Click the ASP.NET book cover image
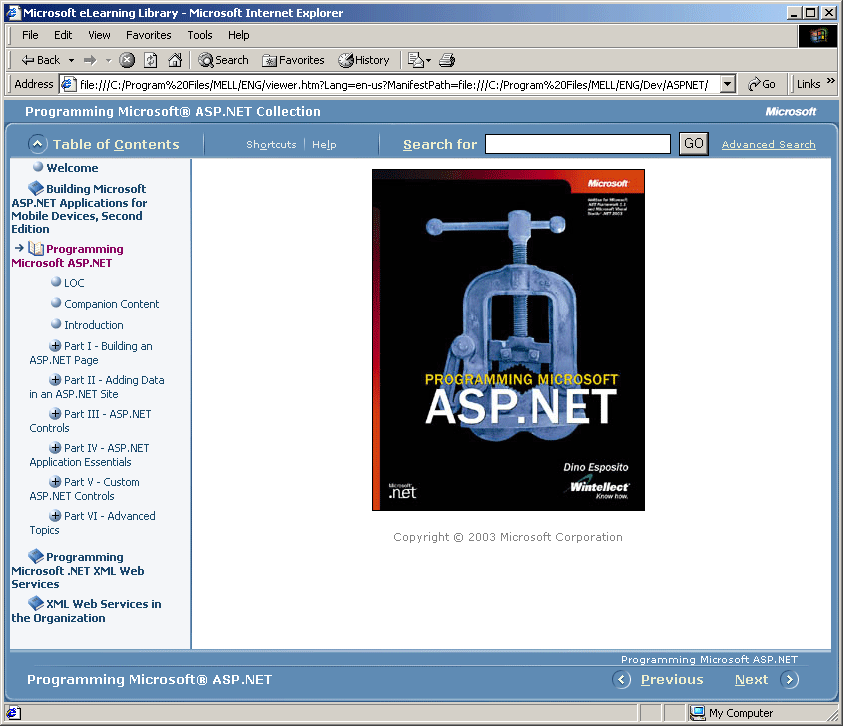 (x=509, y=340)
